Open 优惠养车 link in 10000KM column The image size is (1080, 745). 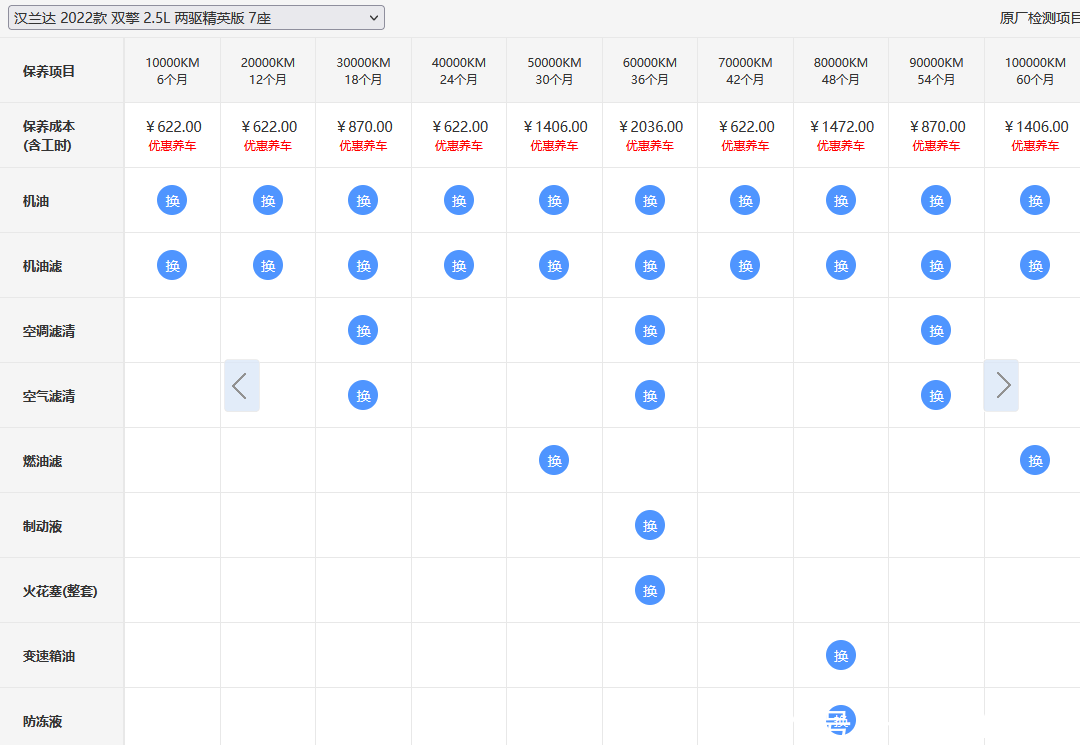pyautogui.click(x=172, y=146)
